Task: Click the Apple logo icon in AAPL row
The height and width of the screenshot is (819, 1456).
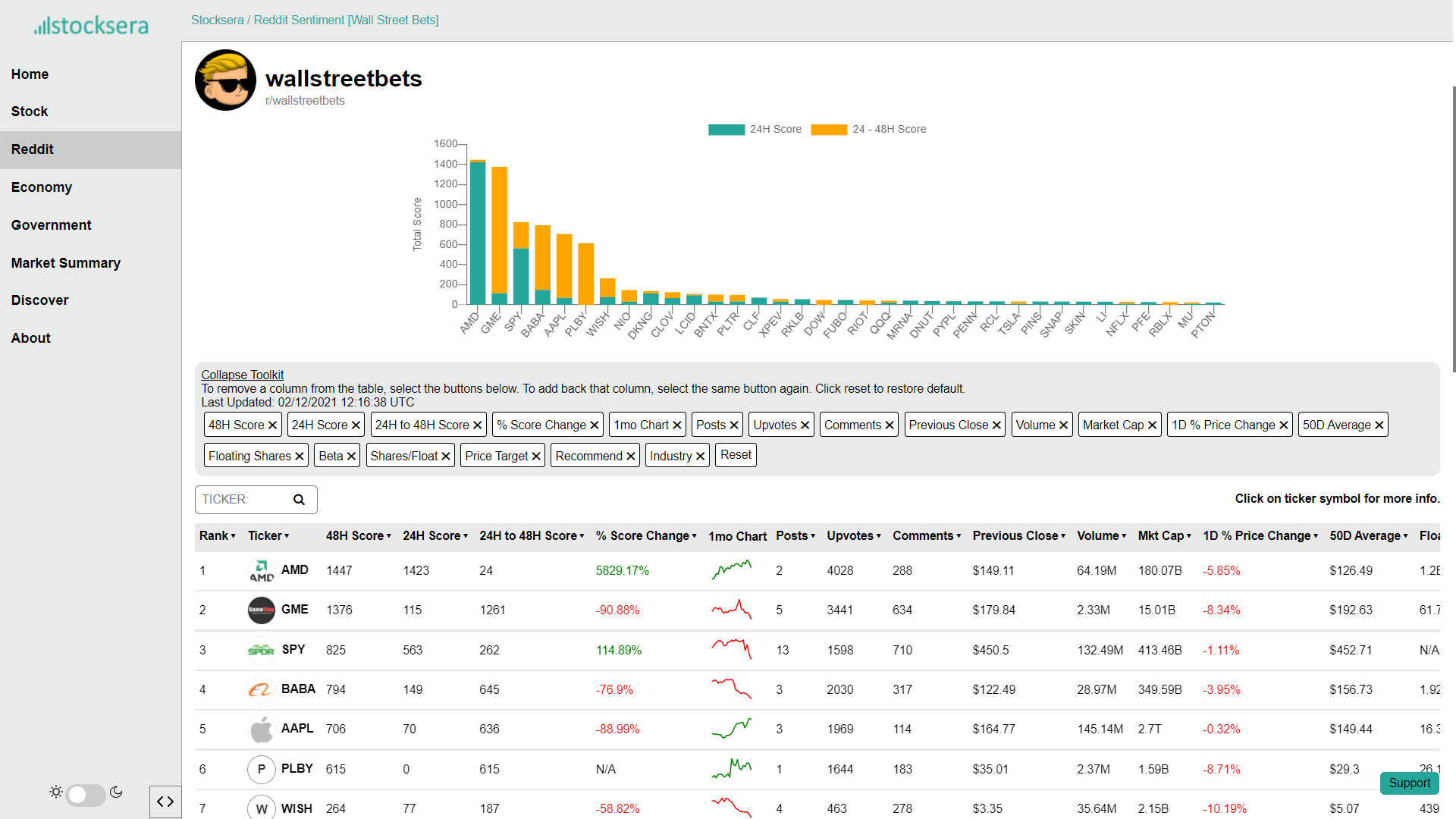Action: point(261,729)
